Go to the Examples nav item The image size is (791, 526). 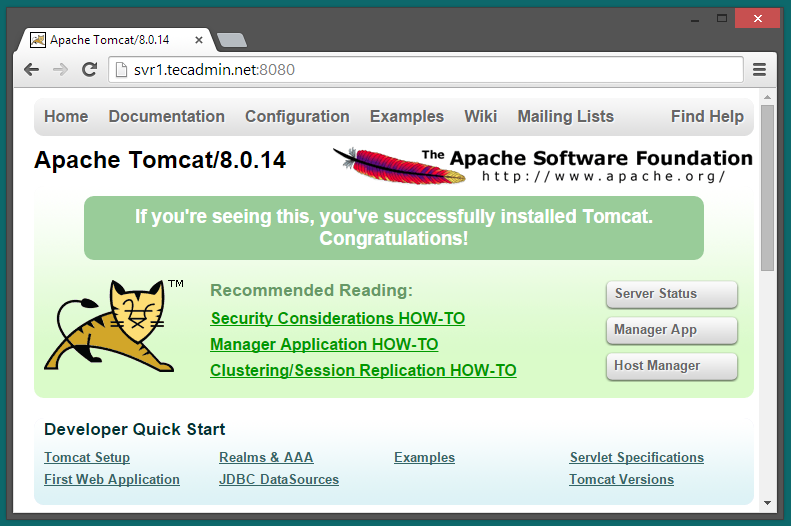(406, 116)
